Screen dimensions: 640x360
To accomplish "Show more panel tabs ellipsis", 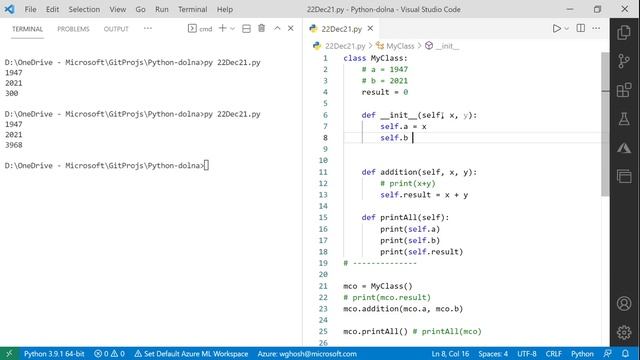I will [148, 28].
